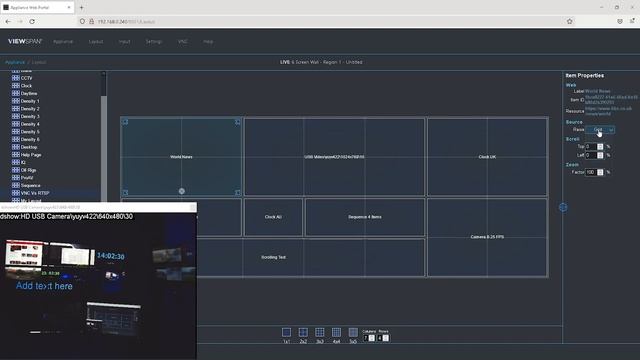
Task: Open the VNC menu
Action: (x=182, y=42)
